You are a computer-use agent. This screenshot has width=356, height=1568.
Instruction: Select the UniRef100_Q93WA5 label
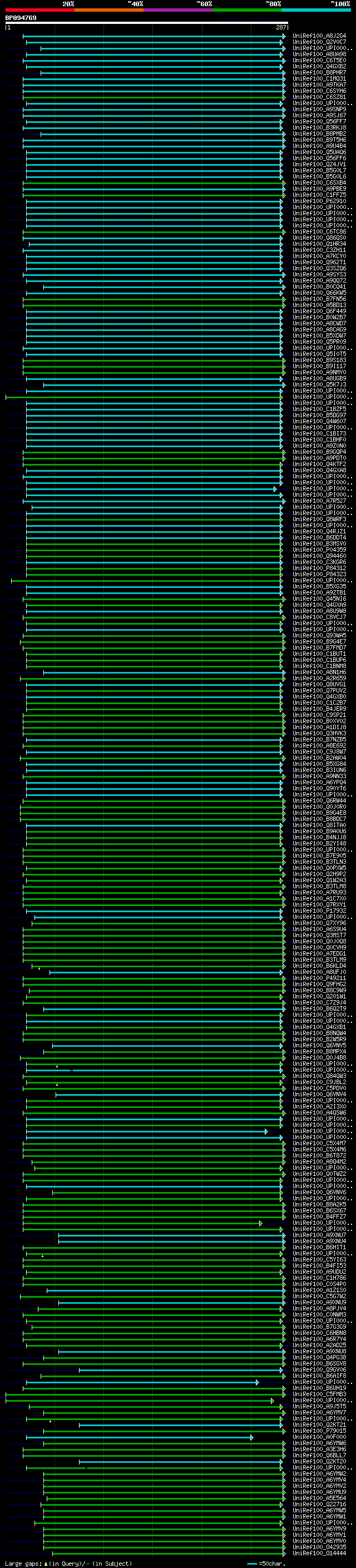pyautogui.click(x=319, y=635)
